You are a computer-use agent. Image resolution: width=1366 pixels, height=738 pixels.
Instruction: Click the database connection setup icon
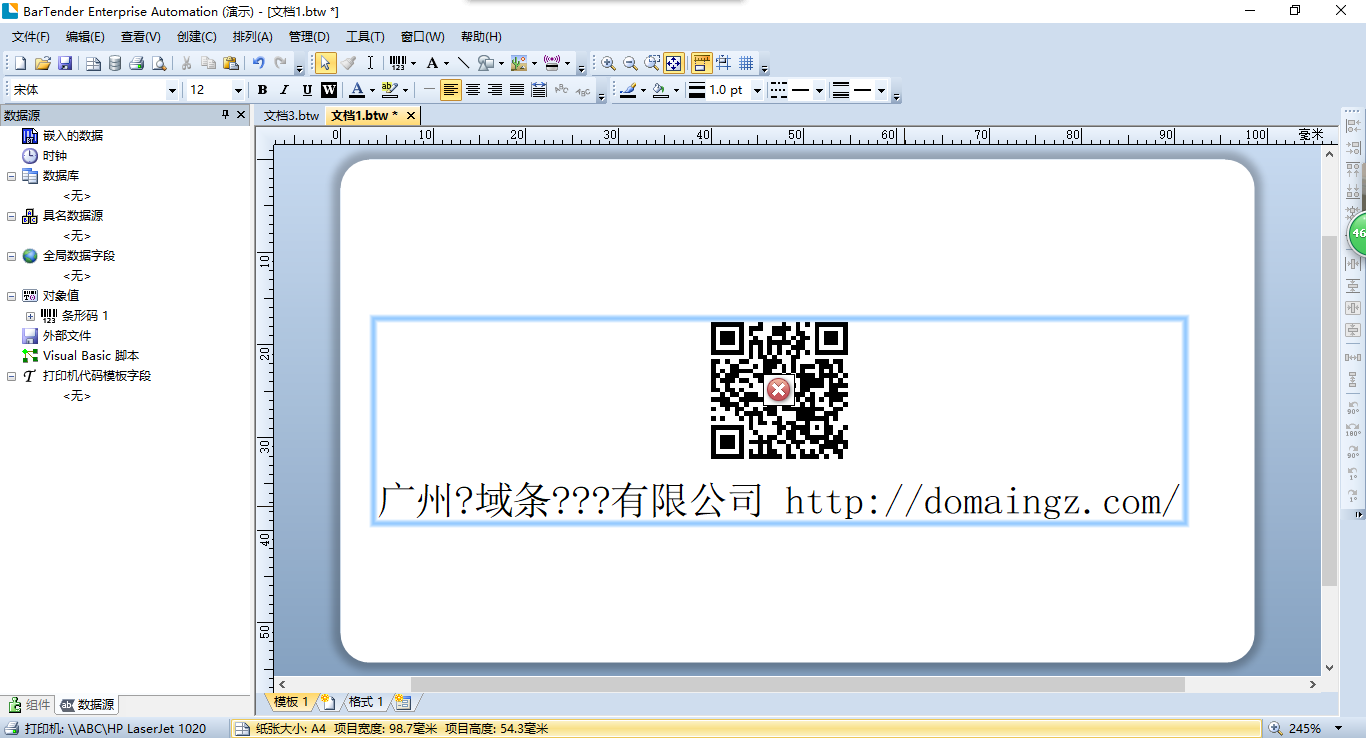click(x=115, y=63)
